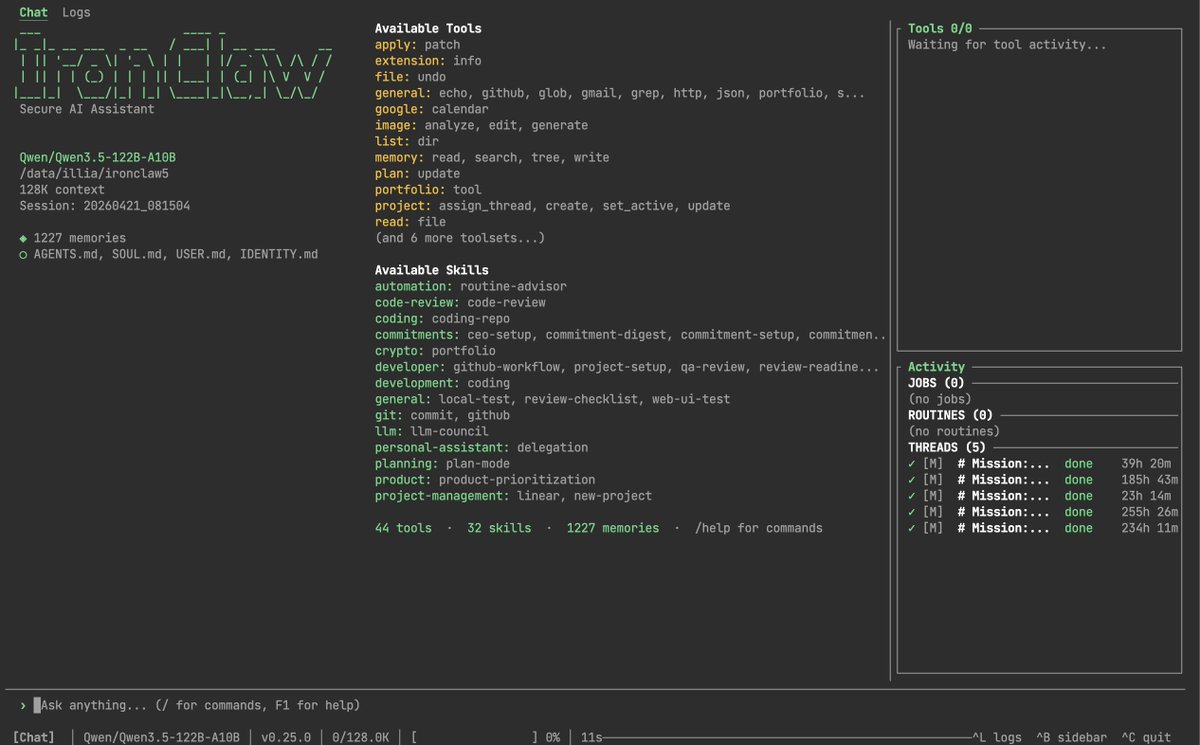Click the 'automation: routine-advisor' skill row
Screen dimensions: 1200x745
click(x=471, y=286)
